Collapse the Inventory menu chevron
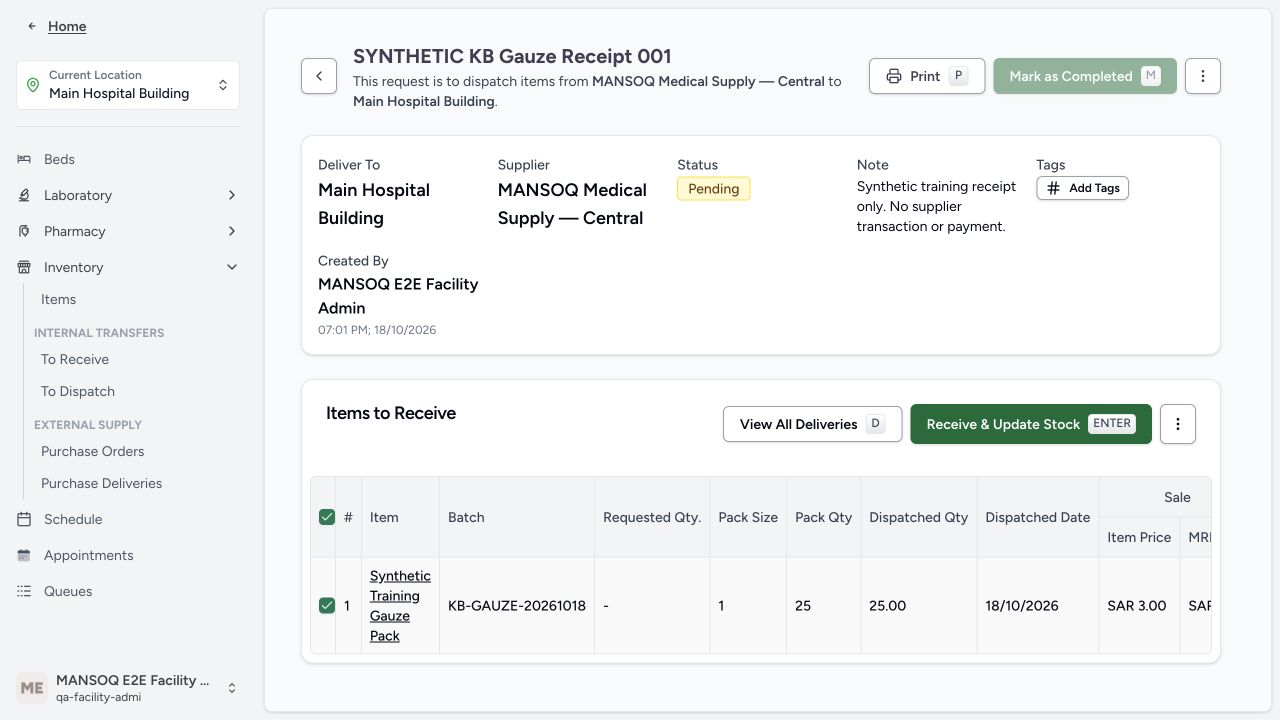1280x720 pixels. 232,267
